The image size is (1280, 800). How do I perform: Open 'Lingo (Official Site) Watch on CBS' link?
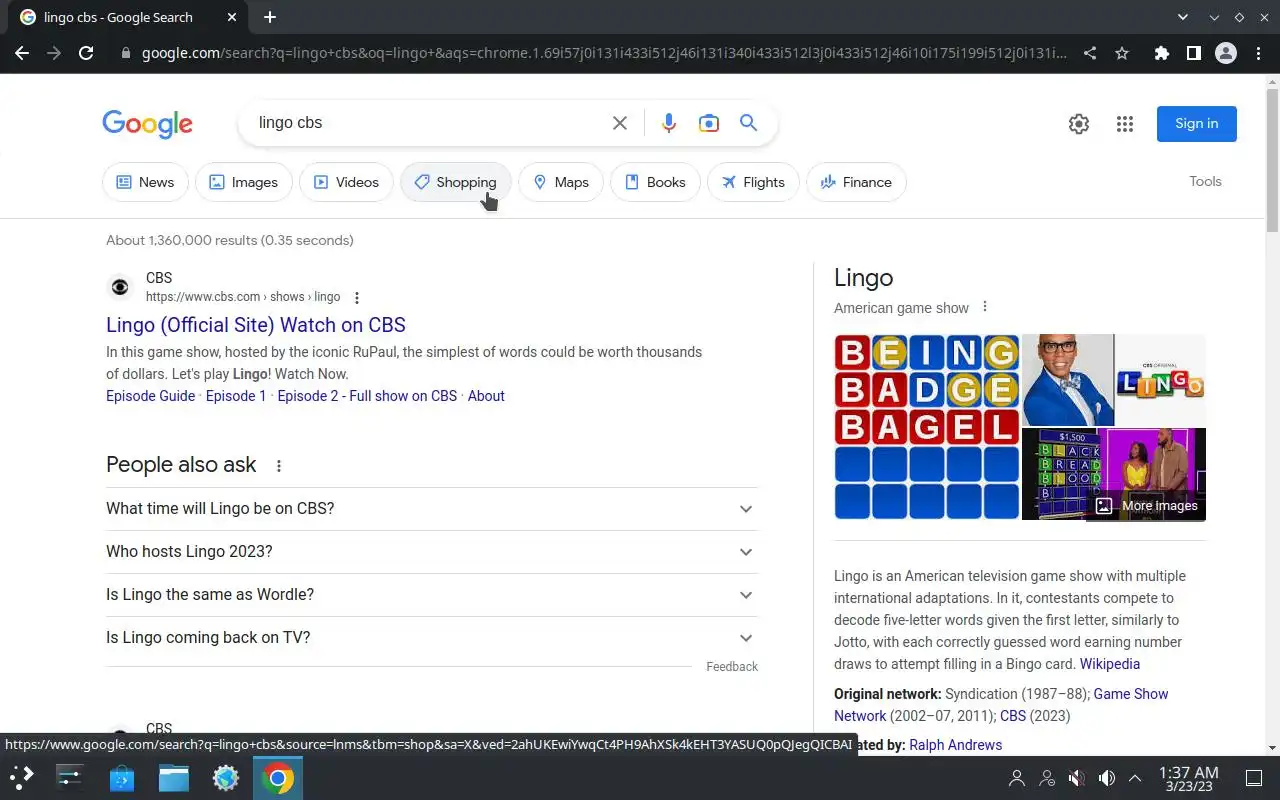point(256,325)
